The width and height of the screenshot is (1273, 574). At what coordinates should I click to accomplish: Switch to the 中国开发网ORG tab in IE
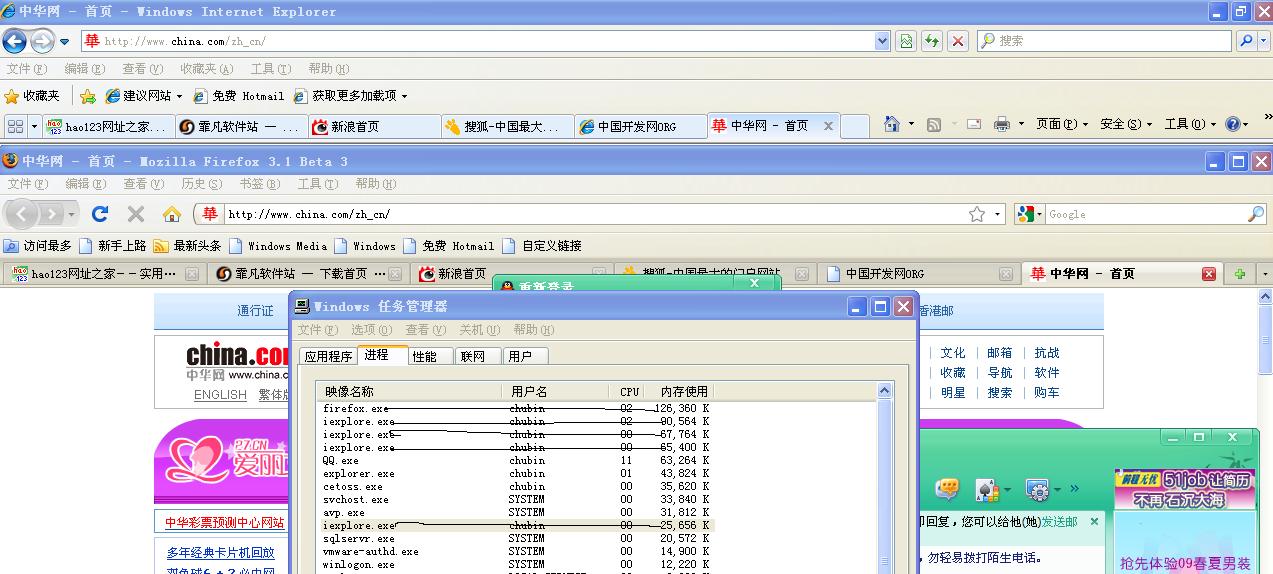640,126
